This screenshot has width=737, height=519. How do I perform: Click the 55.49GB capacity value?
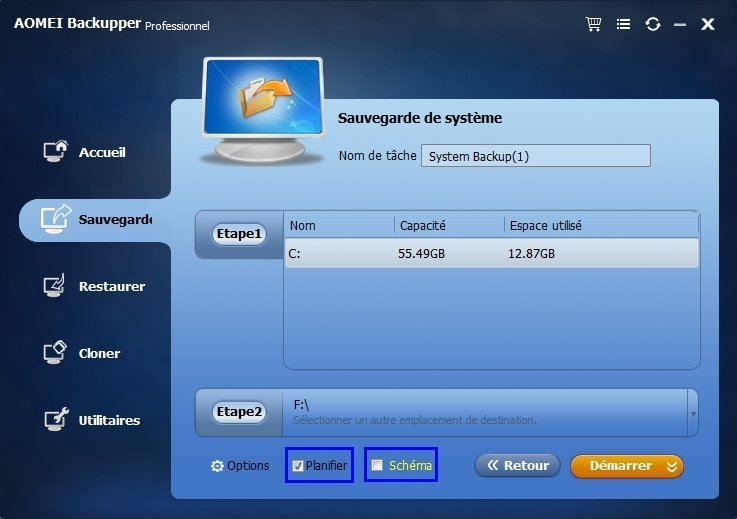421,254
